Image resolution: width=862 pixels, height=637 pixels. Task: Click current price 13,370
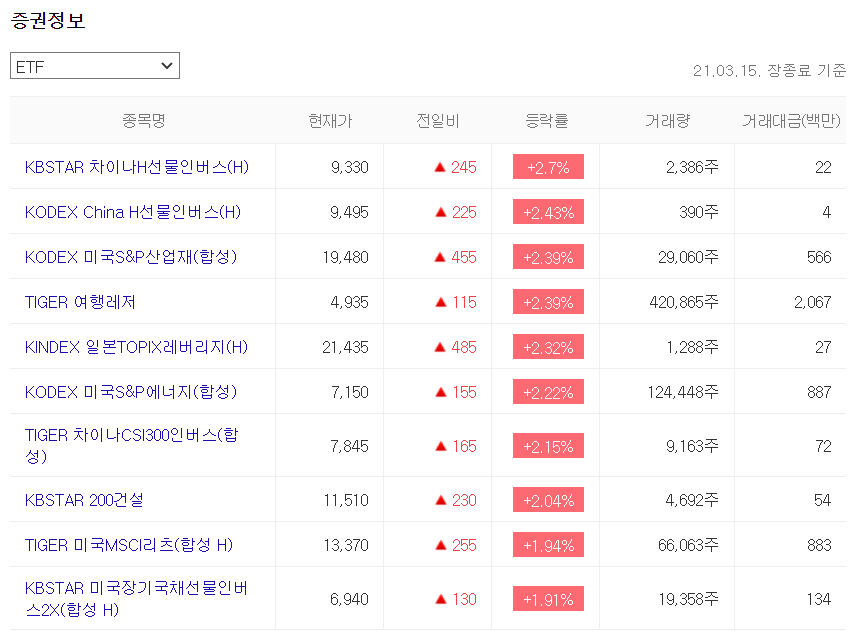pos(346,545)
